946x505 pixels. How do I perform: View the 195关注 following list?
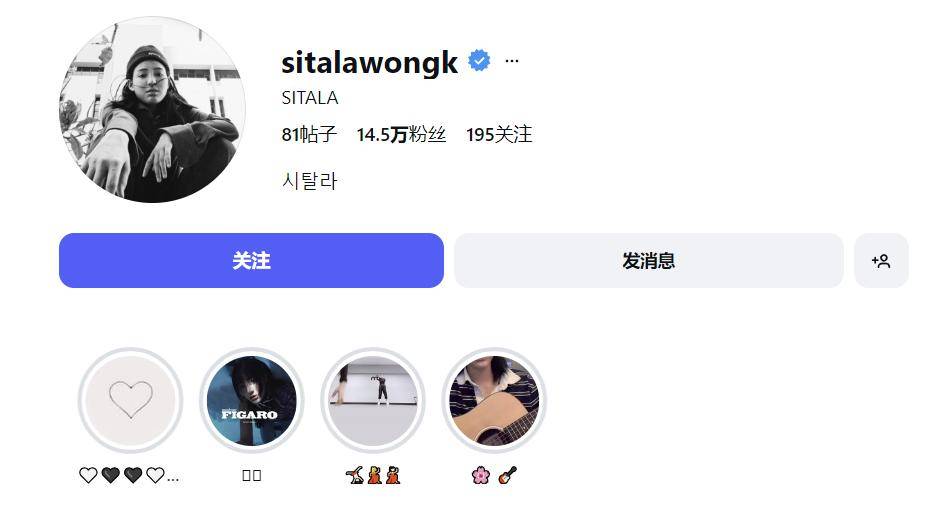tap(499, 134)
